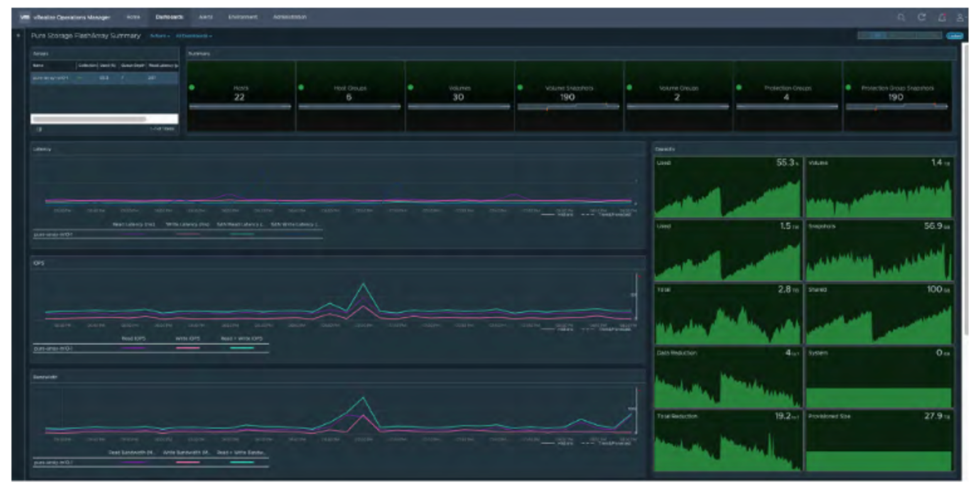Toggle Write Latency series pink swatch
The height and width of the screenshot is (488, 975).
(188, 234)
